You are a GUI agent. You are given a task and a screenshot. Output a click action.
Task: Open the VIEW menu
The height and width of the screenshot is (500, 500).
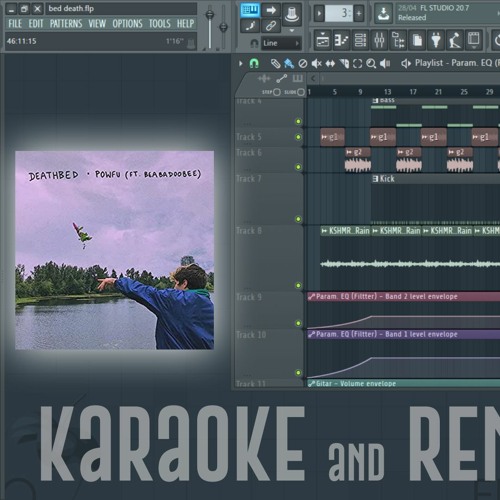(97, 24)
